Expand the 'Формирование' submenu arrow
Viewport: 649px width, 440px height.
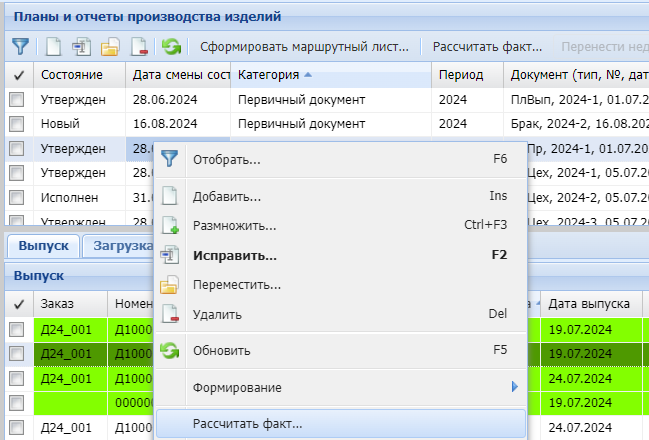[x=514, y=387]
